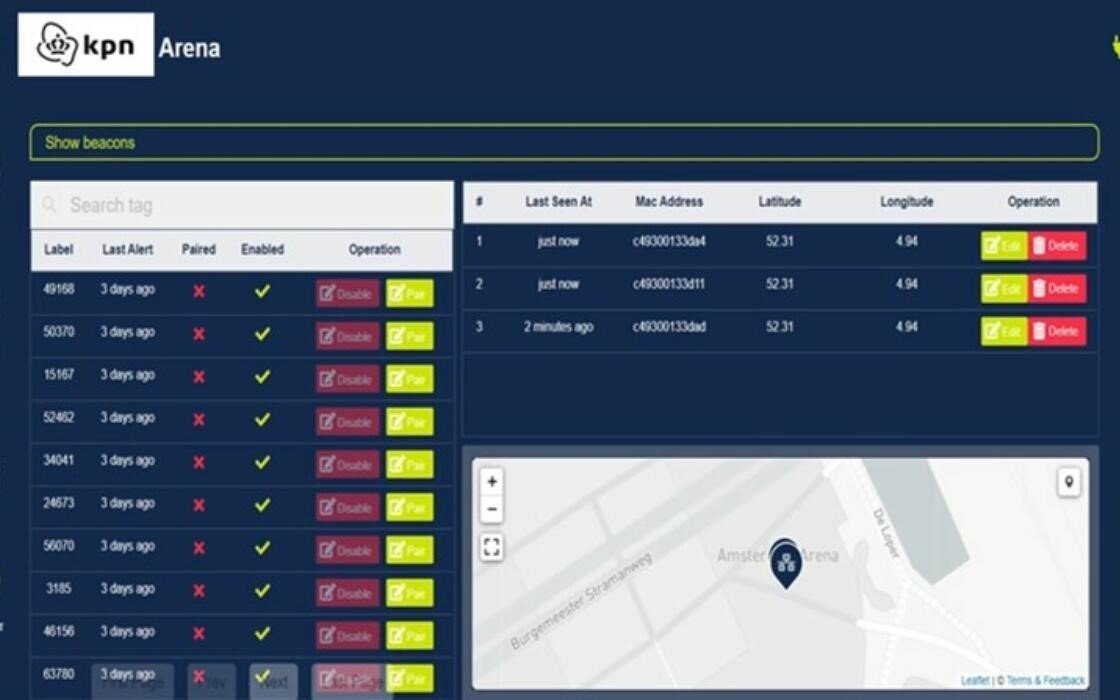Delete beacon c49300133dad
Screen dimensions: 1120x700
pyautogui.click(x=1057, y=332)
